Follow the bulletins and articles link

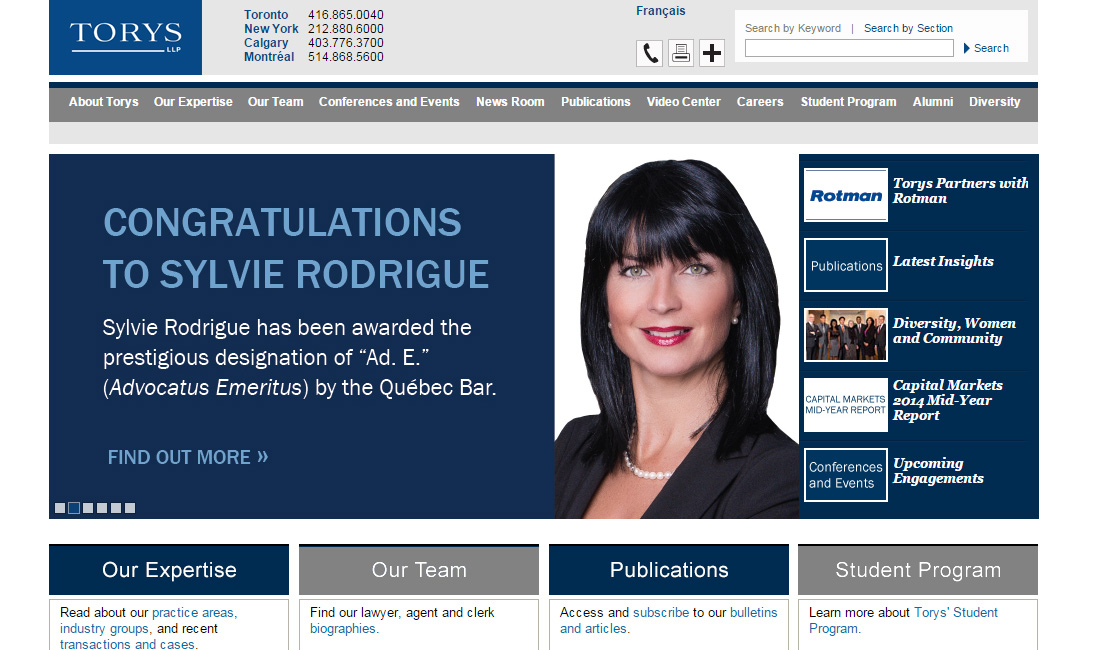[x=669, y=621]
